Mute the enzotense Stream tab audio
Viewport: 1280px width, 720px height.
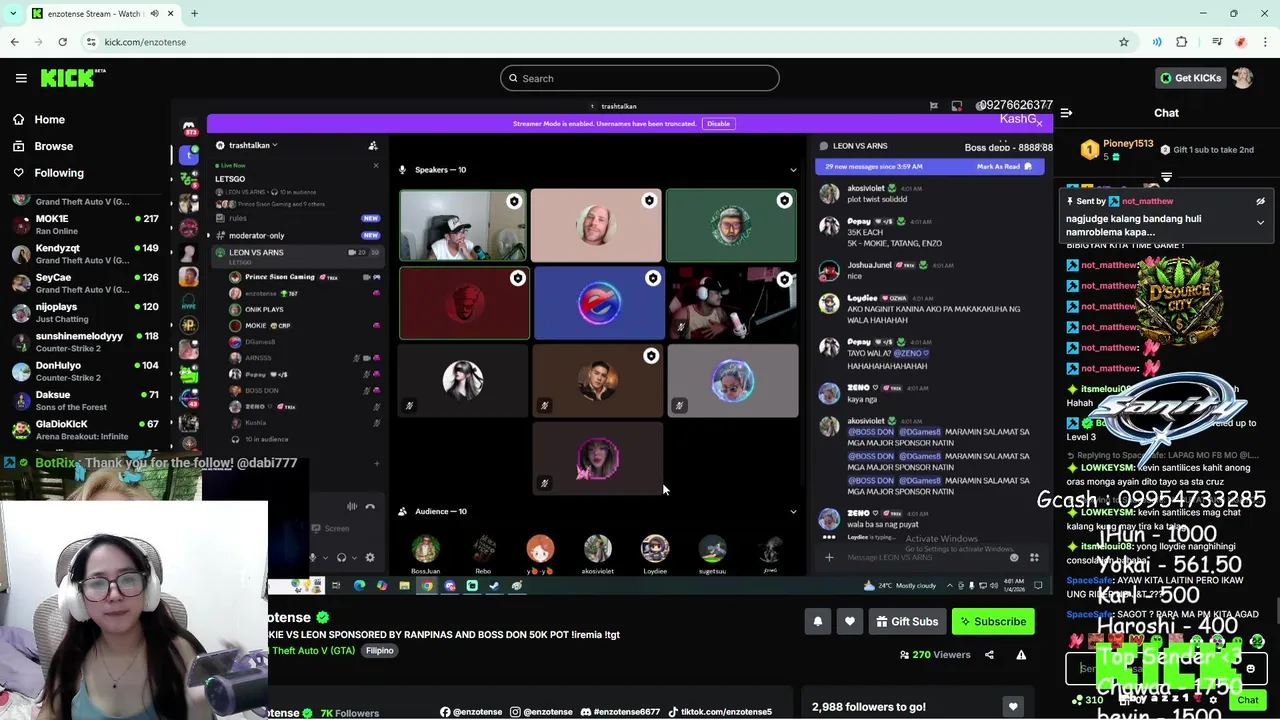coord(154,14)
